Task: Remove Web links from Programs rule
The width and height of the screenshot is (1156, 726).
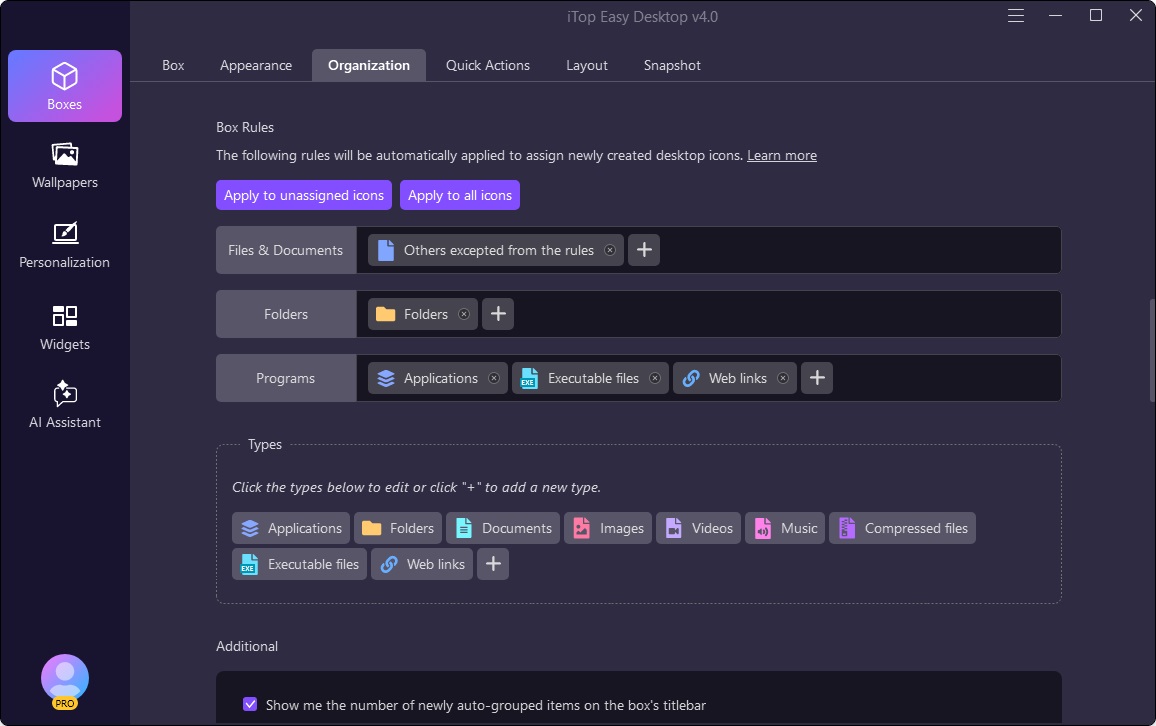Action: click(x=783, y=378)
